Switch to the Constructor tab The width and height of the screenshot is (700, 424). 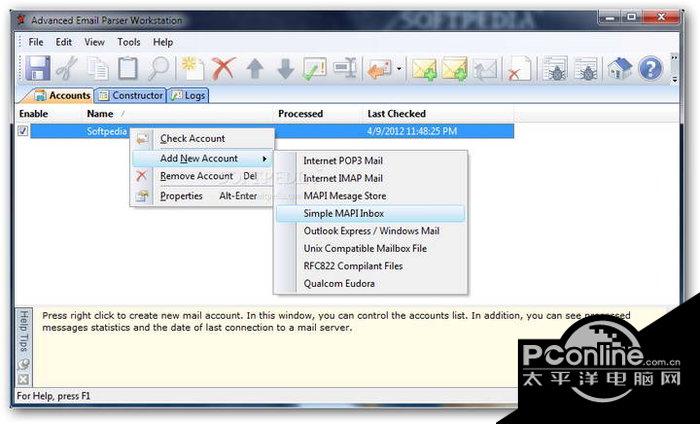click(130, 96)
